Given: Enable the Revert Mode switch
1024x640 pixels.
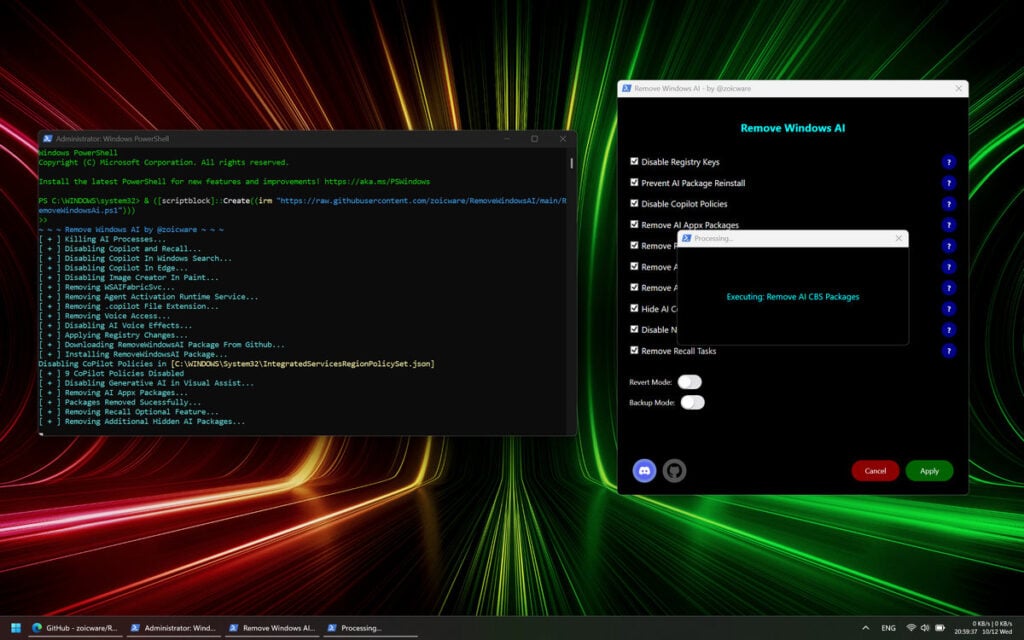Looking at the screenshot, I should [x=690, y=381].
